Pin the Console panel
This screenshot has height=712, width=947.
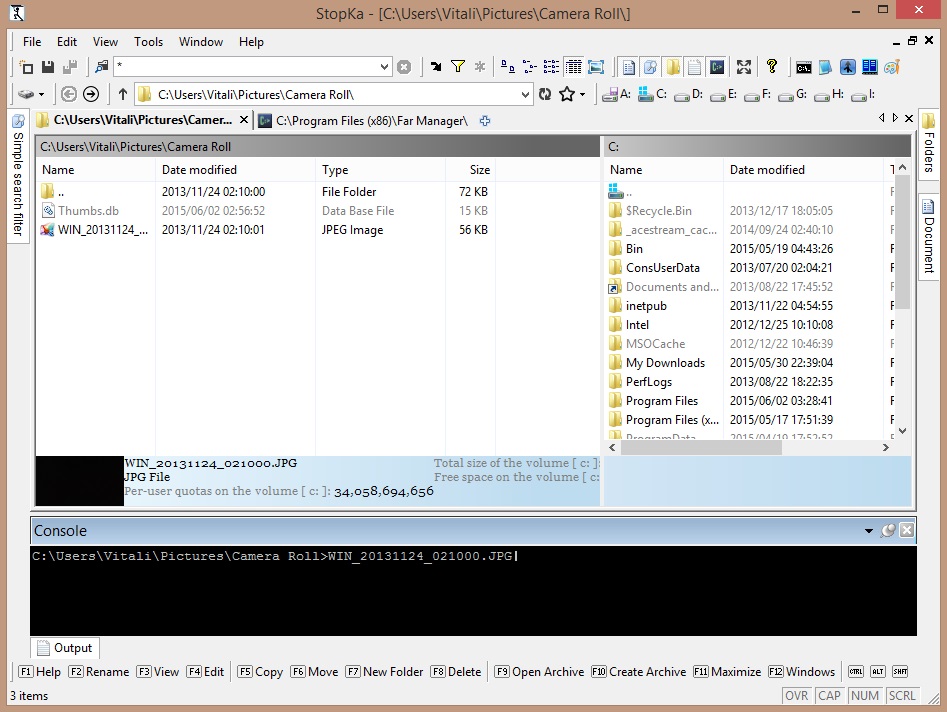point(888,531)
